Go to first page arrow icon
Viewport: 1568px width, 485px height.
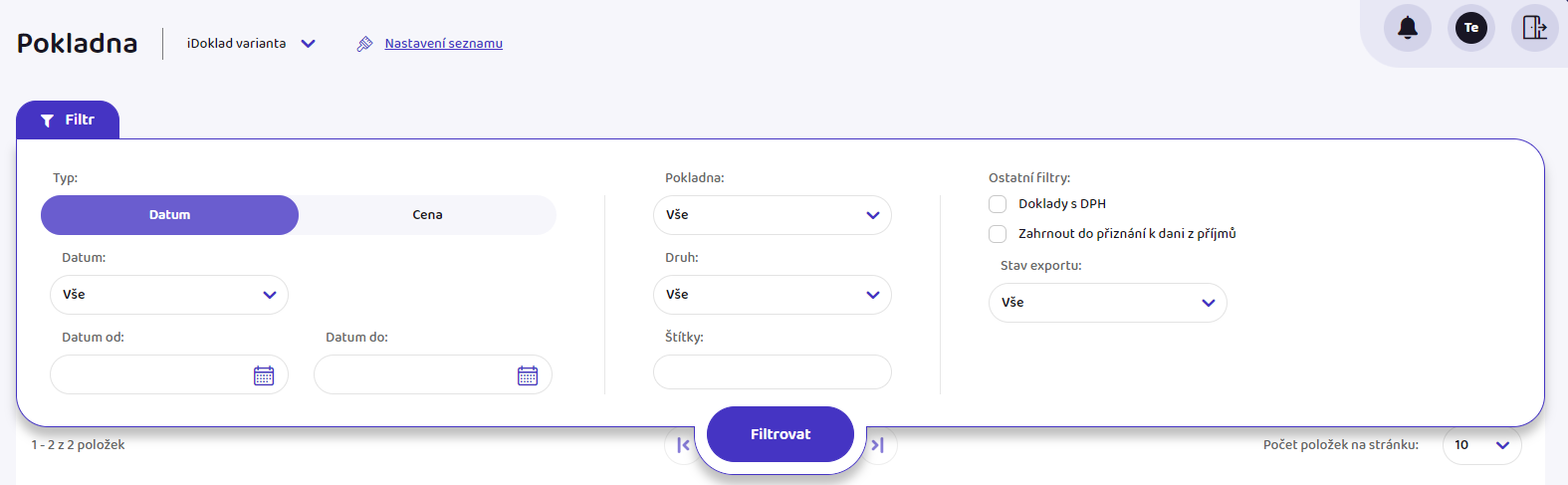[x=683, y=445]
